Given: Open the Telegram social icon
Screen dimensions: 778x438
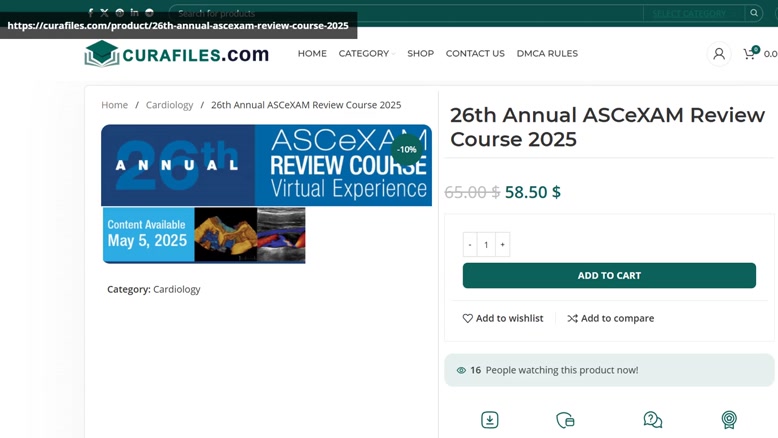Looking at the screenshot, I should (149, 12).
